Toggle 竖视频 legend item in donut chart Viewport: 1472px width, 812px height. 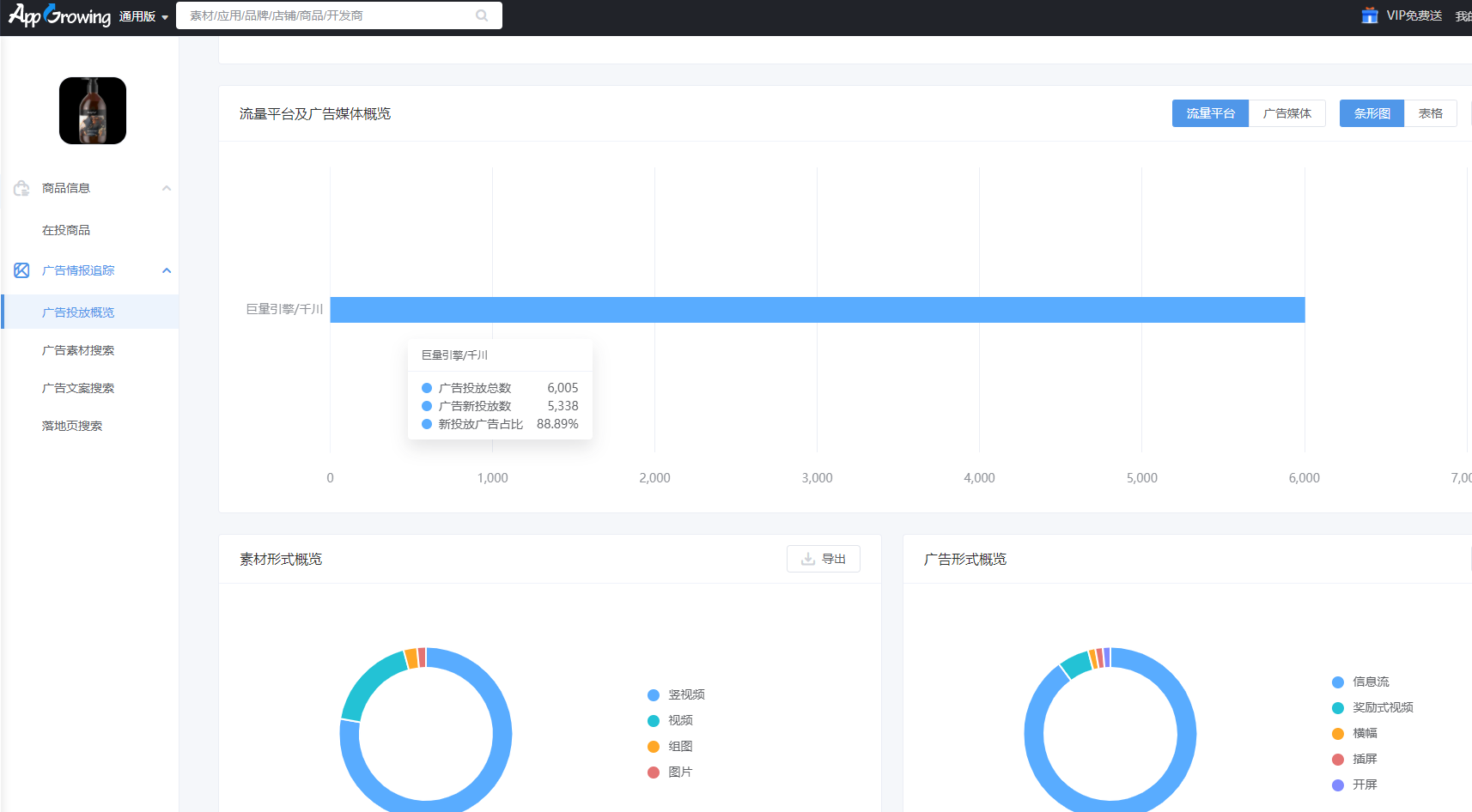[x=677, y=694]
